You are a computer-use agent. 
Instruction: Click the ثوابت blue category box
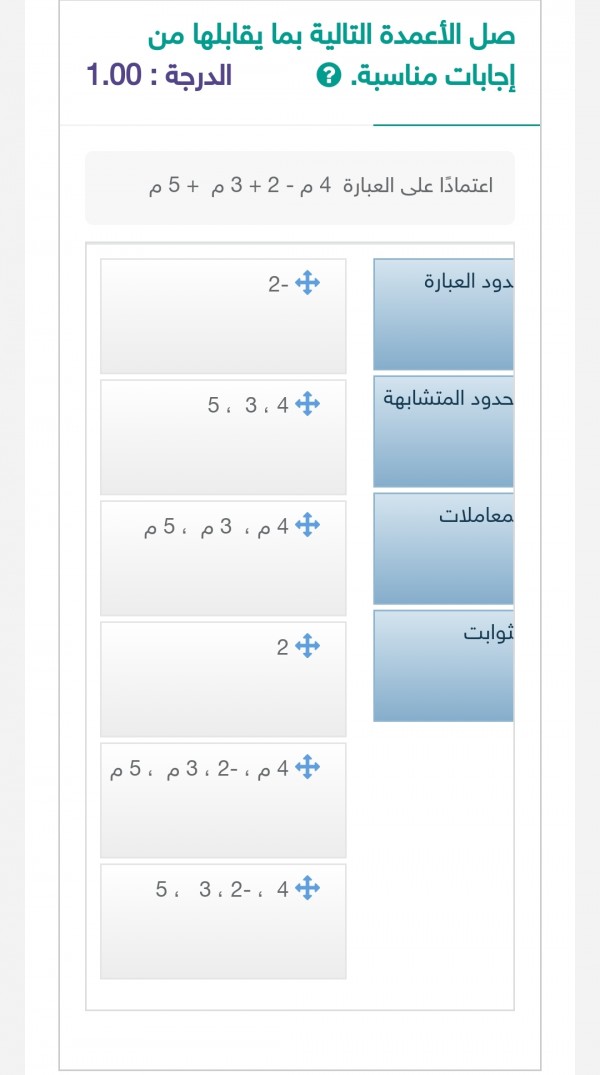coord(443,663)
